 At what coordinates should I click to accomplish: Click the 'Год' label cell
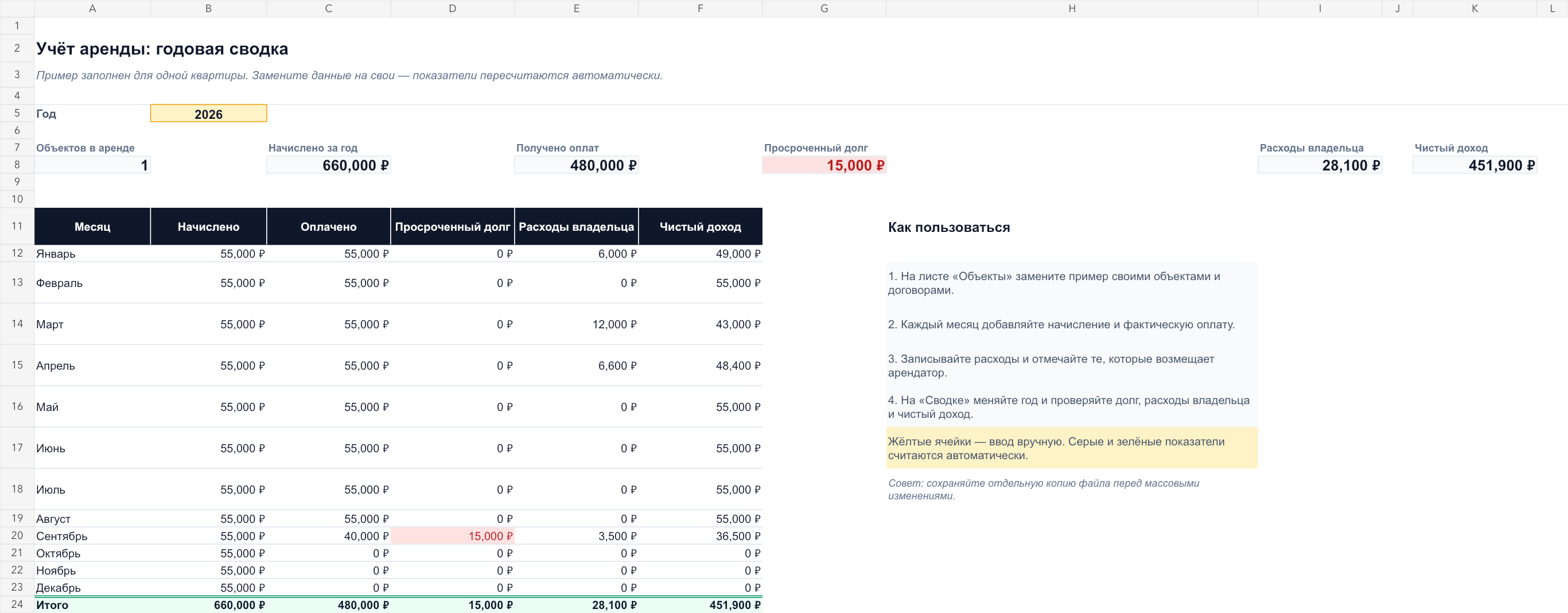(92, 114)
